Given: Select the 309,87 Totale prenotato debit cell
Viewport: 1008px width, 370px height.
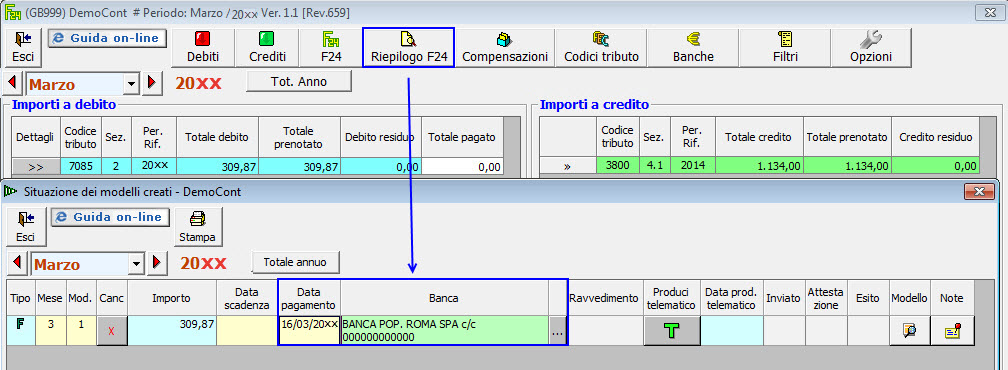Looking at the screenshot, I should (x=300, y=166).
